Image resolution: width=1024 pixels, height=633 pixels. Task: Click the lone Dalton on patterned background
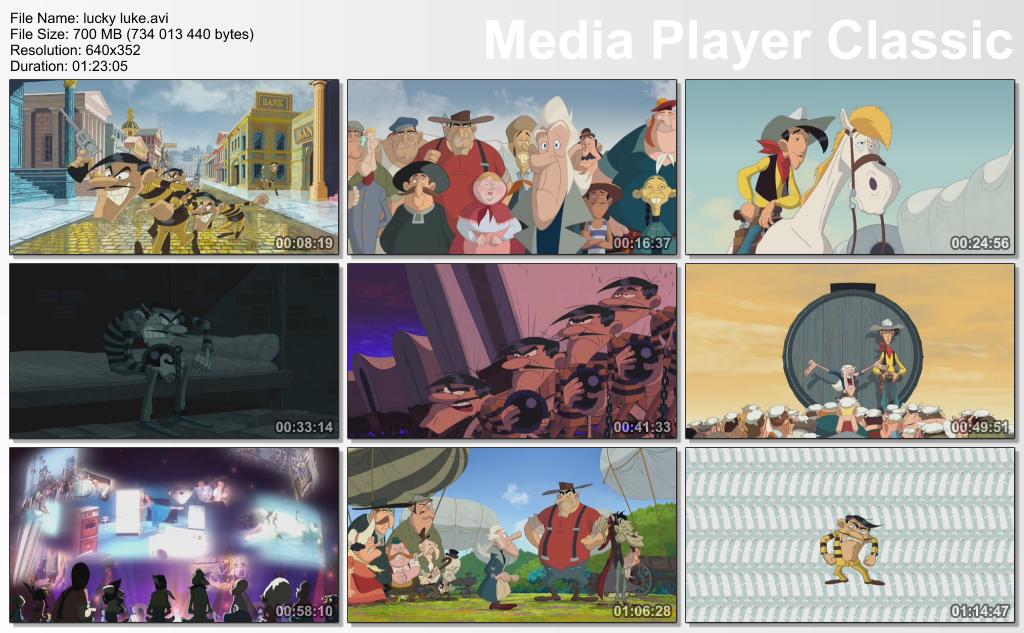[849, 534]
